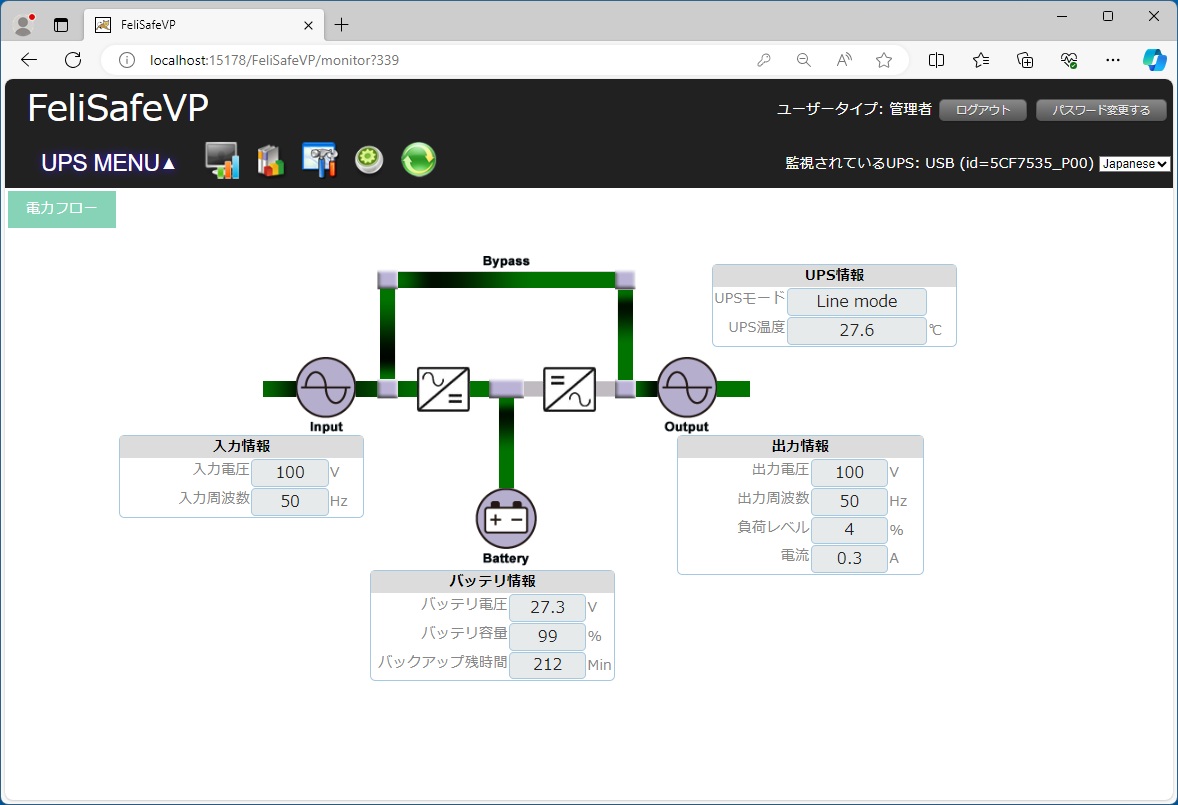Click the パスワード変更する button

(1100, 110)
